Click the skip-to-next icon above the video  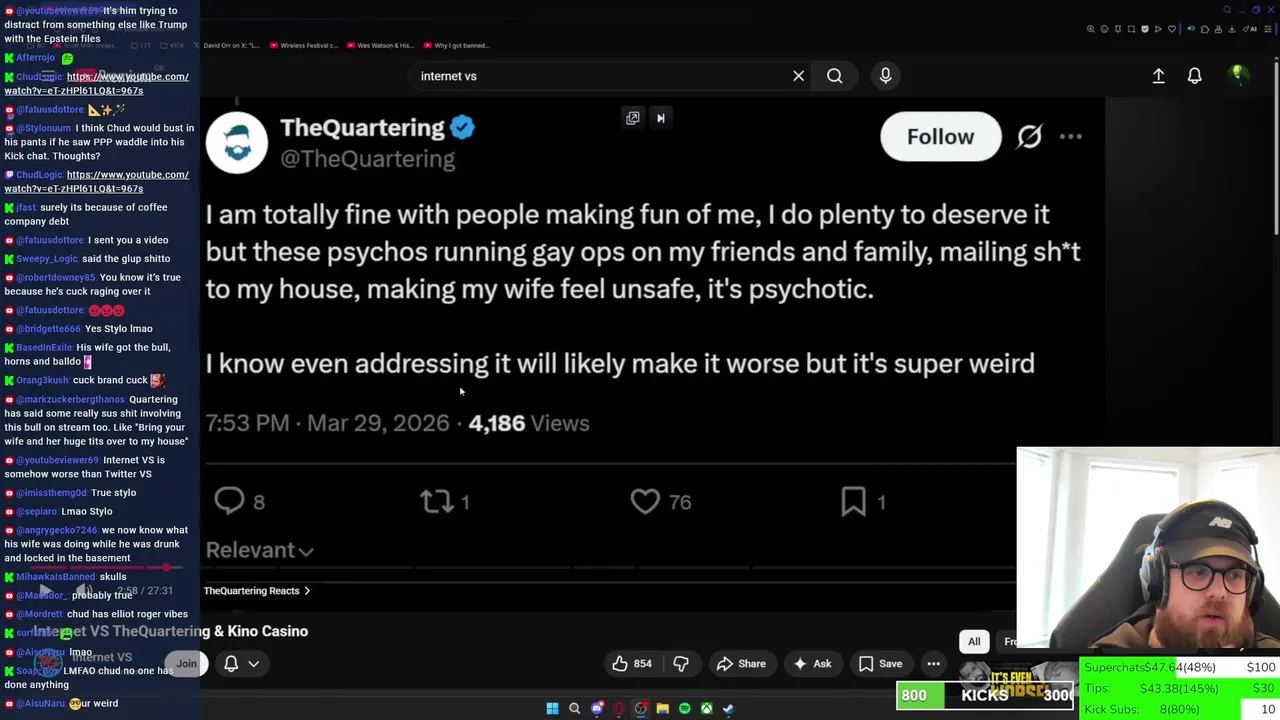tap(660, 118)
